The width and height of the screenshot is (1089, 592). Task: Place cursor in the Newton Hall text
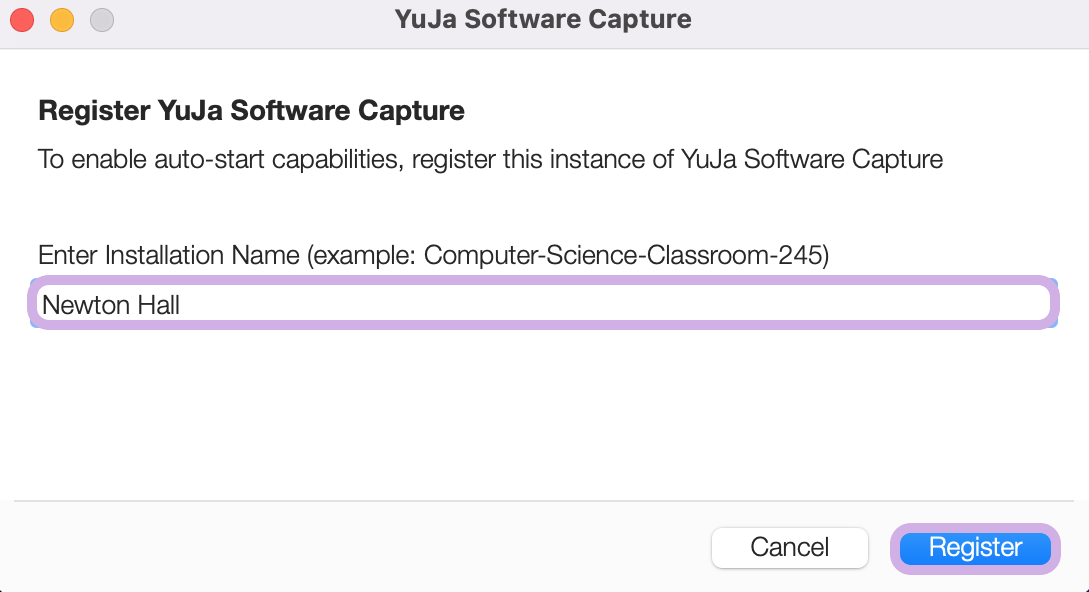pyautogui.click(x=111, y=304)
